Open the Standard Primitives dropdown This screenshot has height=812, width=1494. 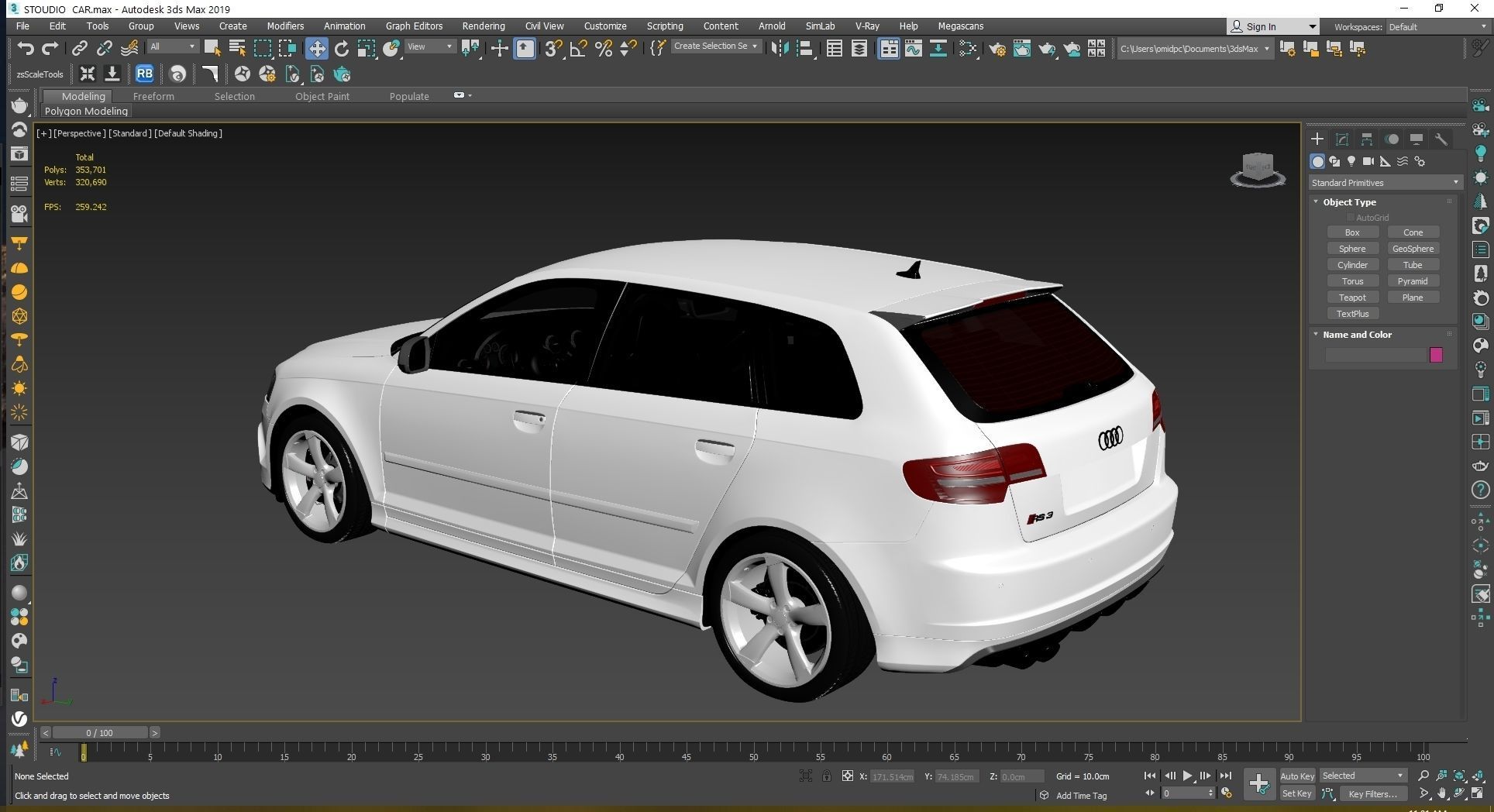pyautogui.click(x=1385, y=183)
